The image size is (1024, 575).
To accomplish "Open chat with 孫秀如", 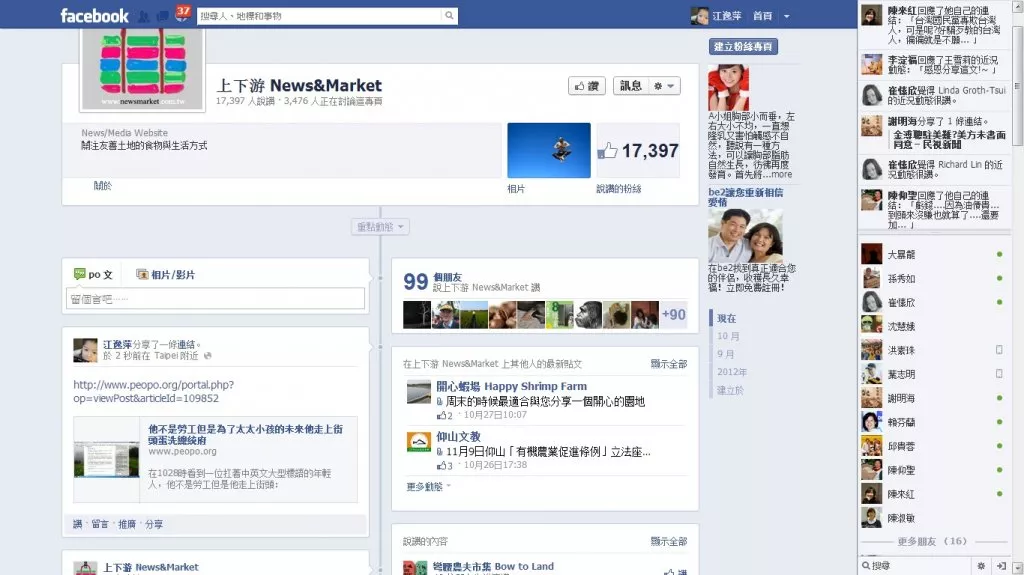I will (933, 278).
